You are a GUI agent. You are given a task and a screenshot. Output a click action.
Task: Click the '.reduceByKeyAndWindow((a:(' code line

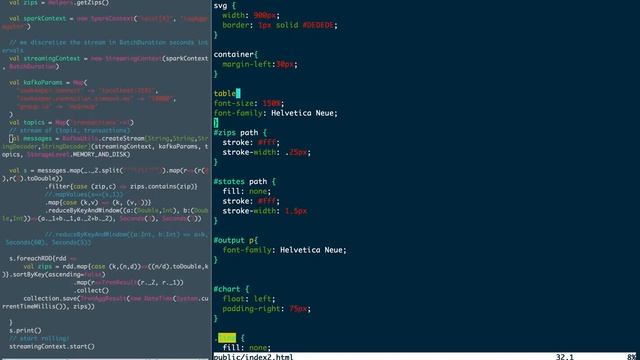(127, 211)
